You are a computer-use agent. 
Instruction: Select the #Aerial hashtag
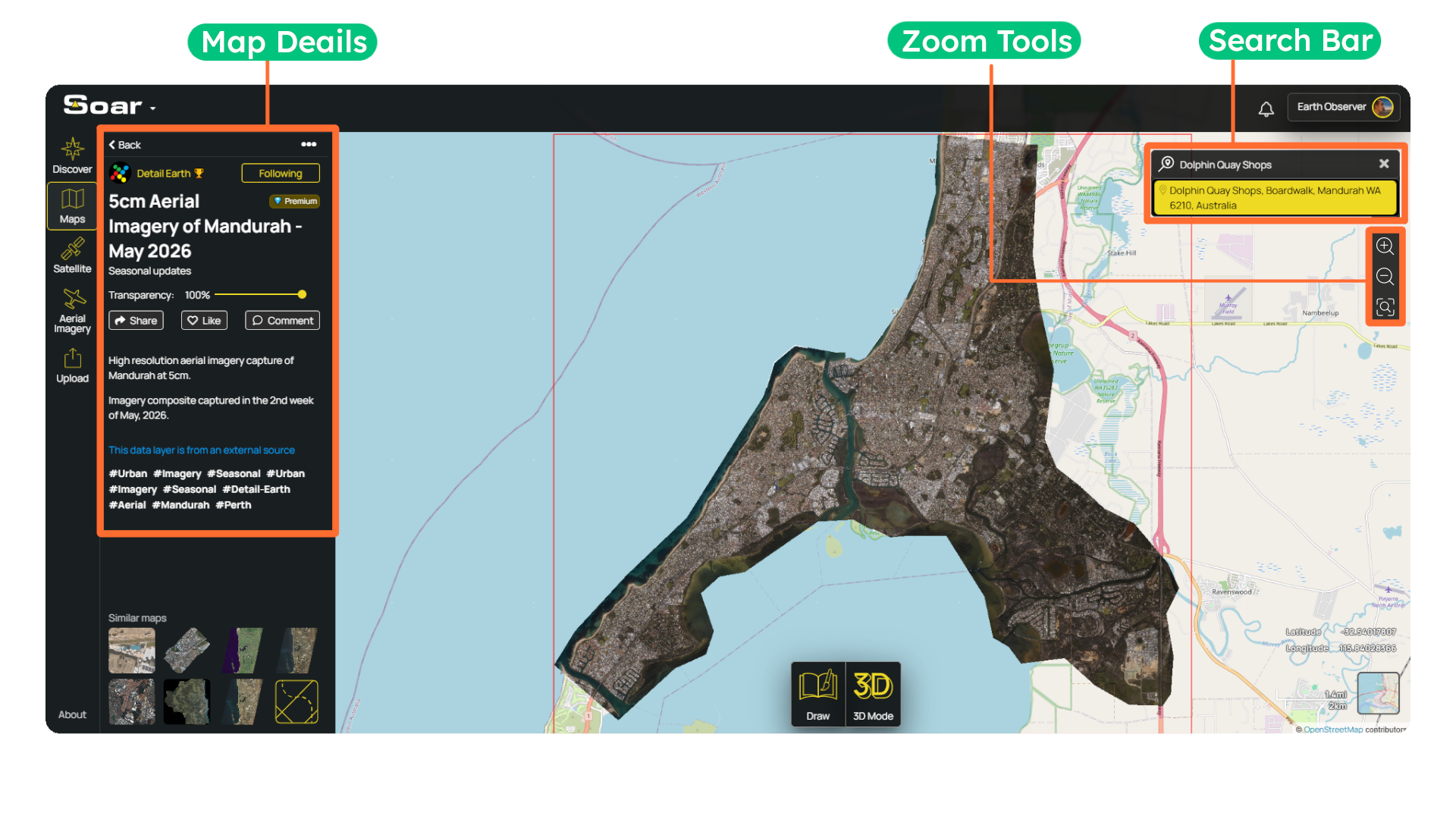point(127,505)
